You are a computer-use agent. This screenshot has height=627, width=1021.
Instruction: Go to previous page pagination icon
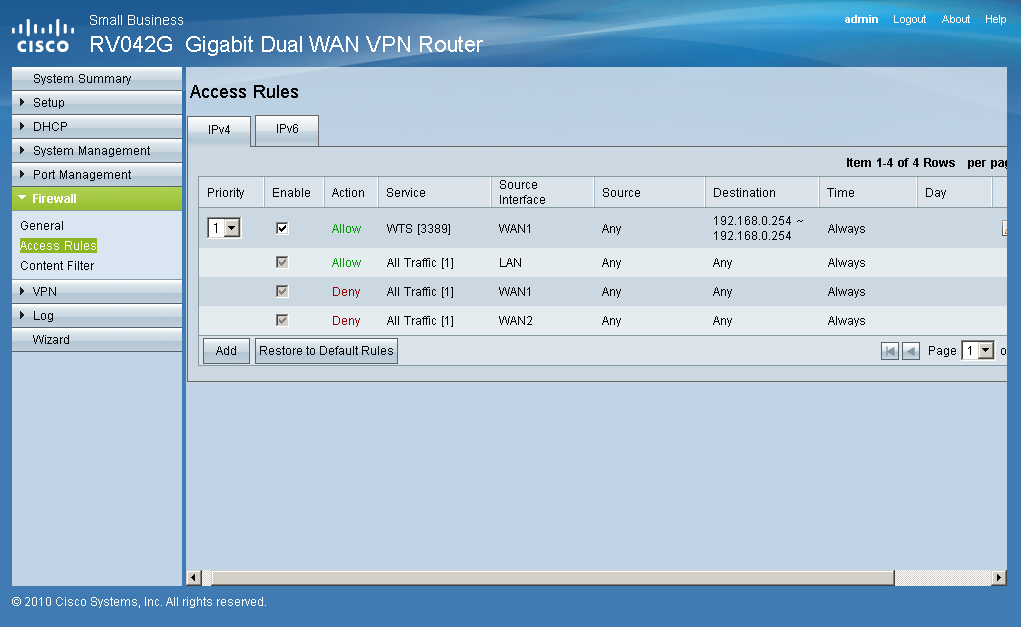pos(911,352)
